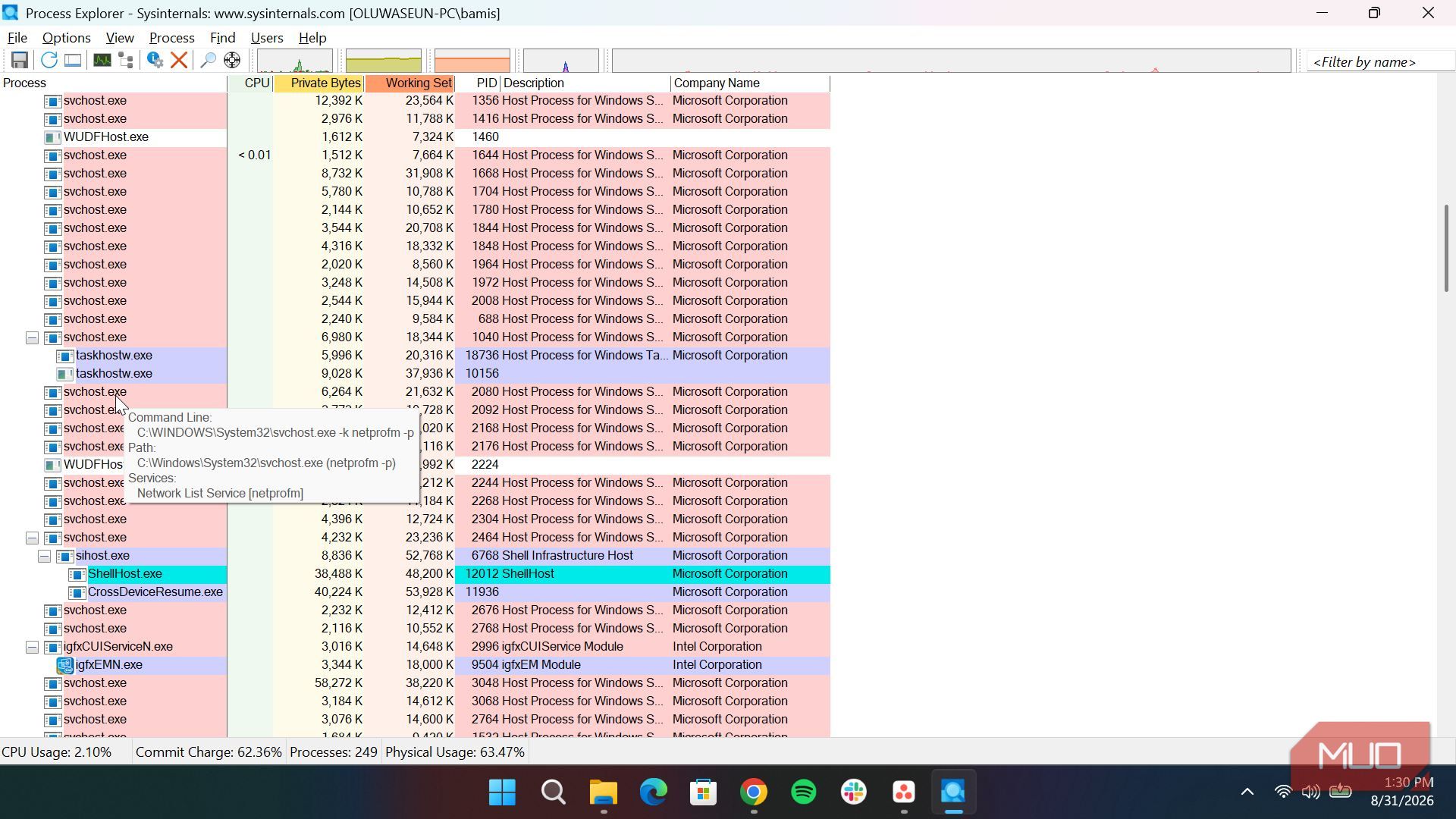Viewport: 1456px width, 819px height.
Task: Click the Refresh Now toolbar icon
Action: pyautogui.click(x=49, y=61)
